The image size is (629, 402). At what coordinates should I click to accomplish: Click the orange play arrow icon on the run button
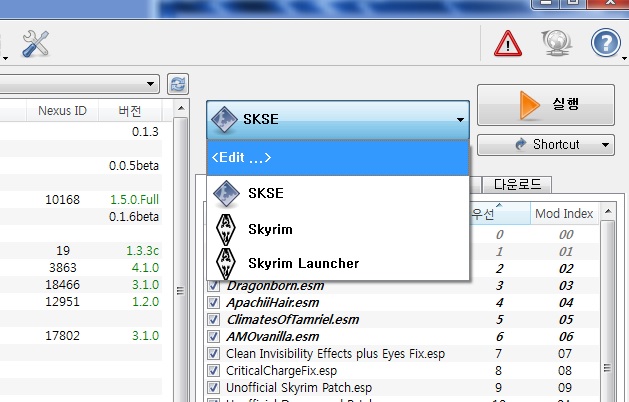(529, 105)
